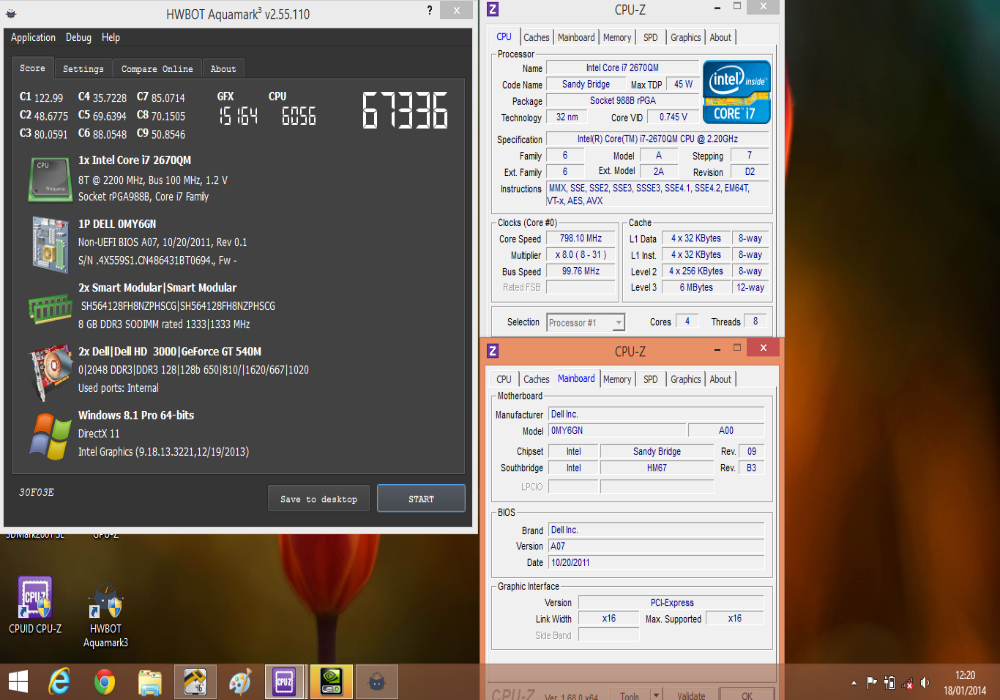
Task: Open Graphics tab in top CPU-Z window
Action: 686,38
